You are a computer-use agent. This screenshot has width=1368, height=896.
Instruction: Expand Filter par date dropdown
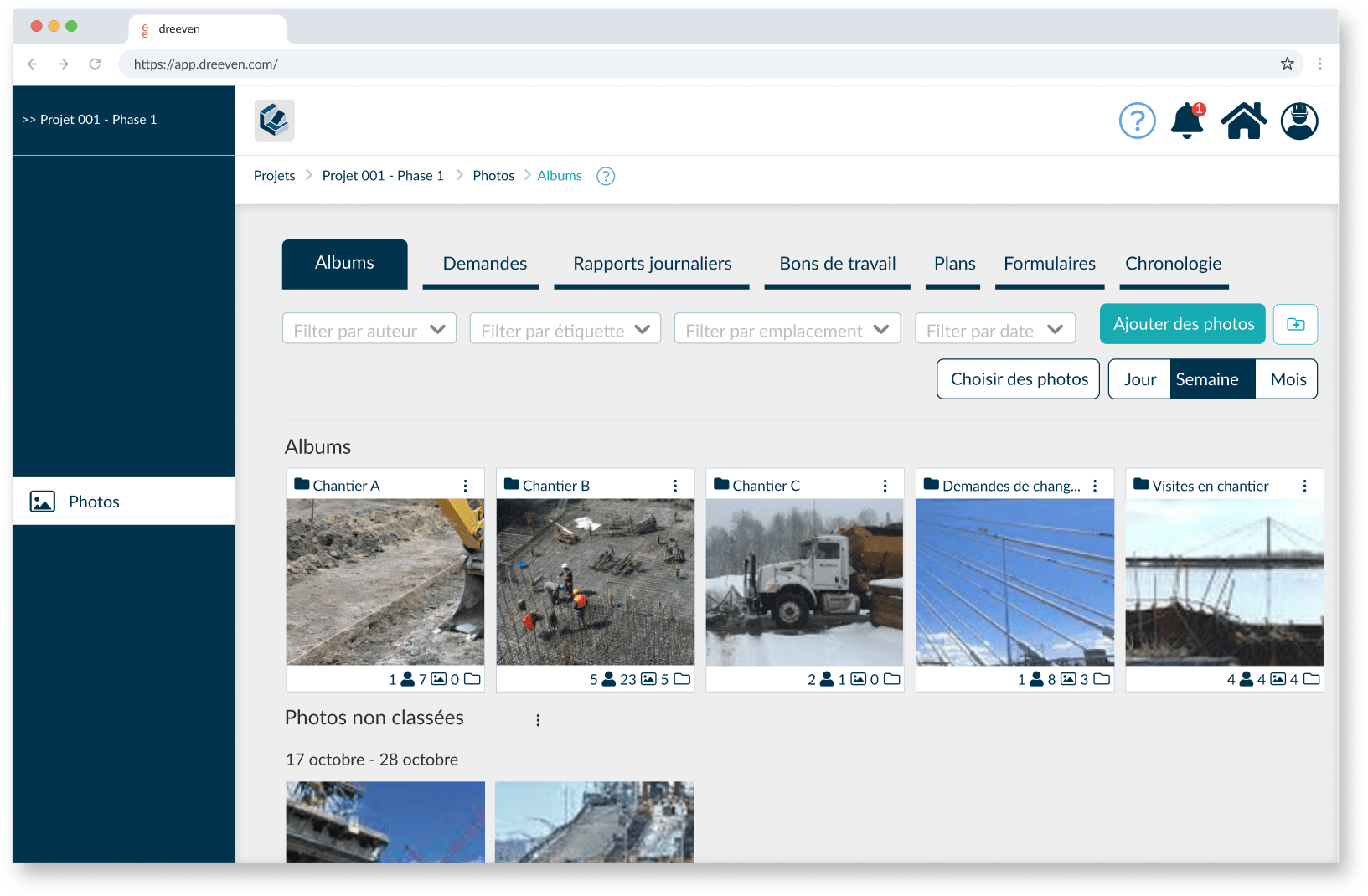995,329
